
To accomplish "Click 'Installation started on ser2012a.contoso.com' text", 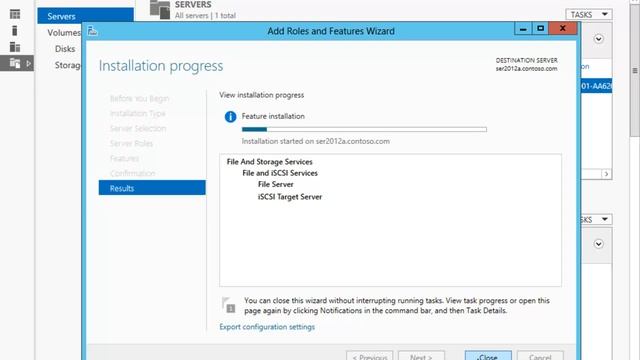I will 316,141.
